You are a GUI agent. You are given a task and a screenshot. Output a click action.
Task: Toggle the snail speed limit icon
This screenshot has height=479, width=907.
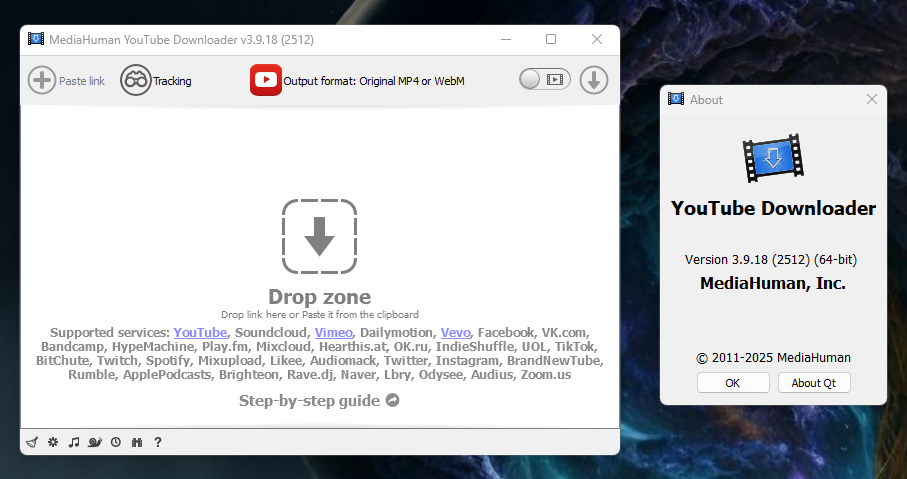95,442
